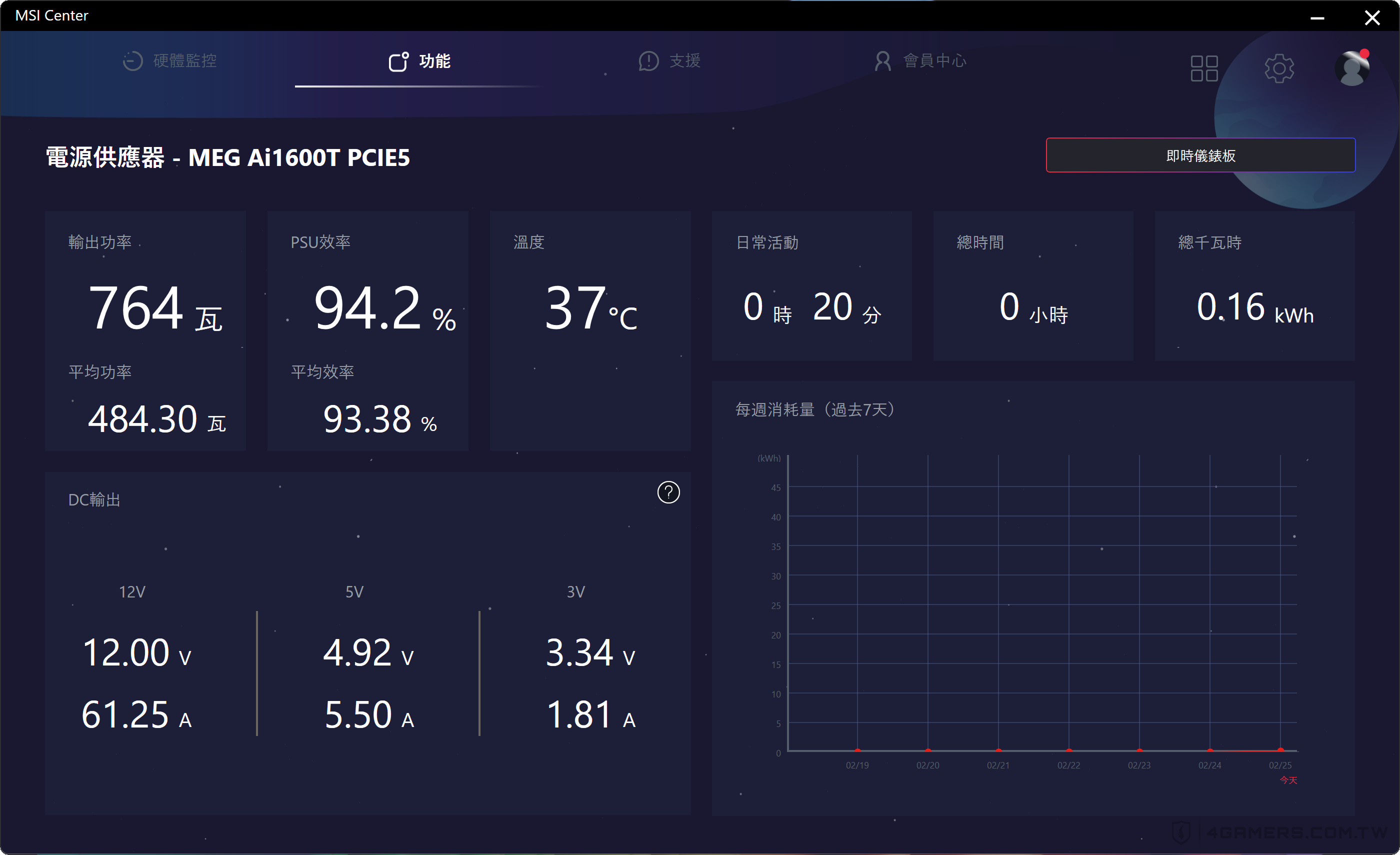Screen dimensions: 1400x855
Task: Open the settings gear icon
Action: tap(1279, 68)
